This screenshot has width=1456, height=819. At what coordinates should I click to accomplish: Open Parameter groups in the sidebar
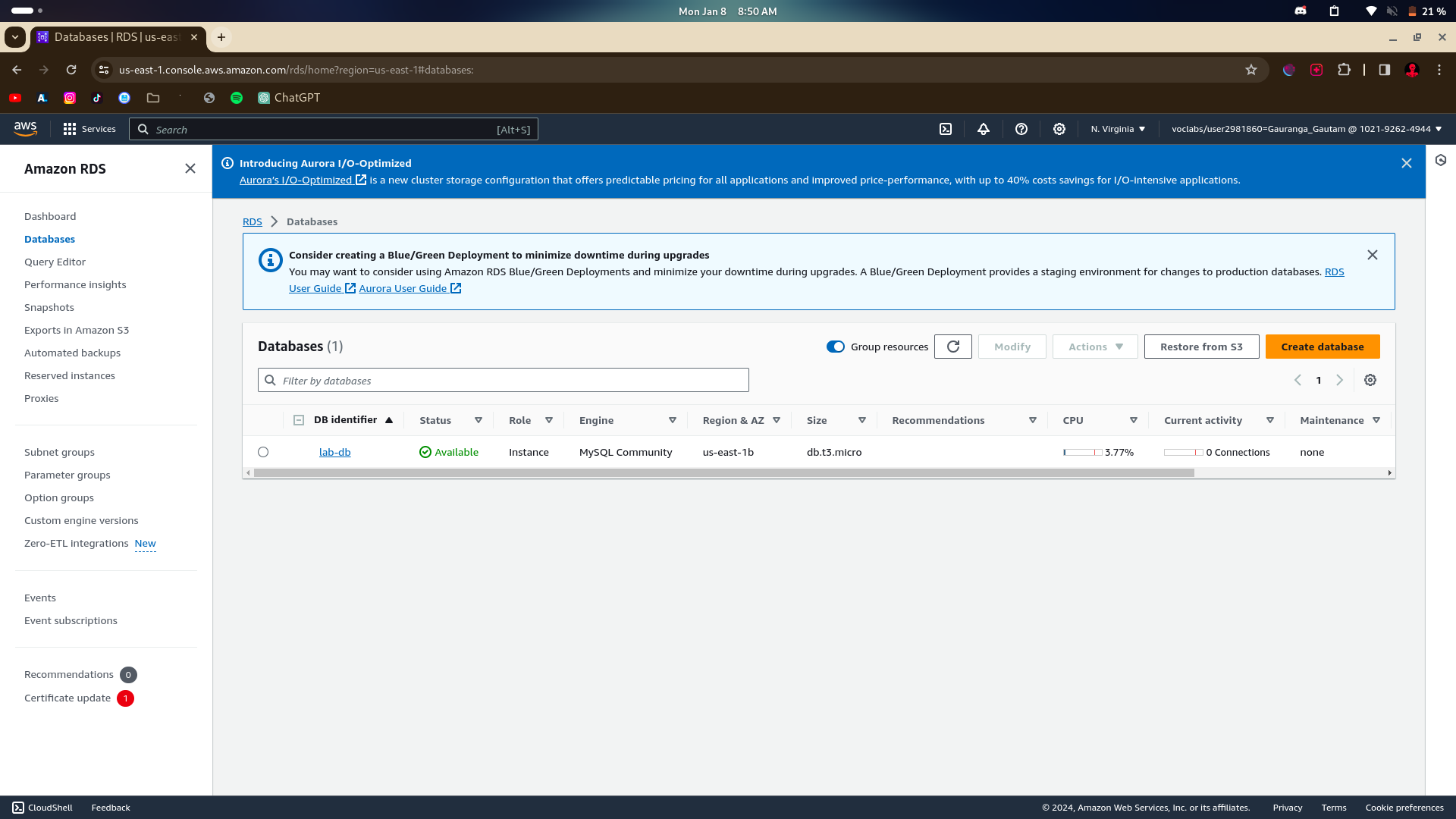click(67, 475)
